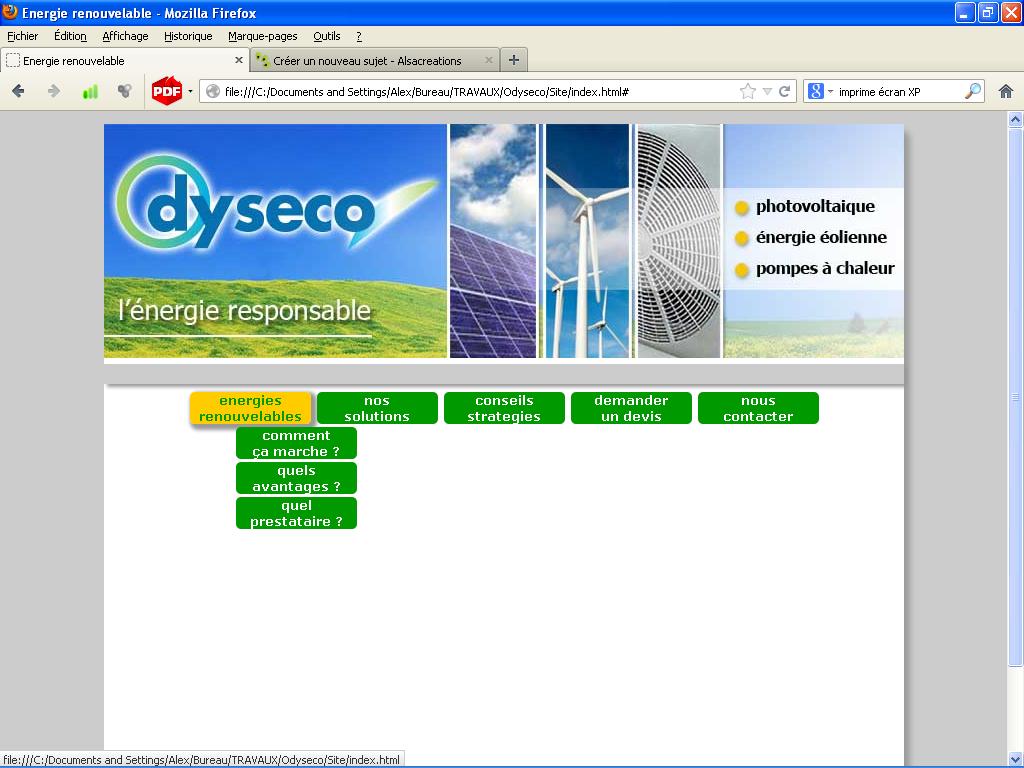Click the search magnifier icon
Image resolution: width=1024 pixels, height=768 pixels.
point(972,91)
